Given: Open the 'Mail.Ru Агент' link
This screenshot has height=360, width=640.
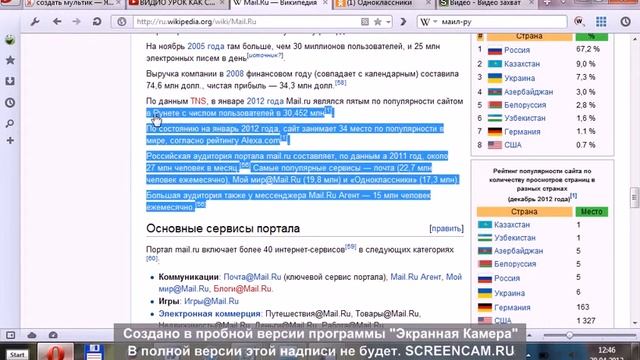Looking at the screenshot, I should (416, 277).
